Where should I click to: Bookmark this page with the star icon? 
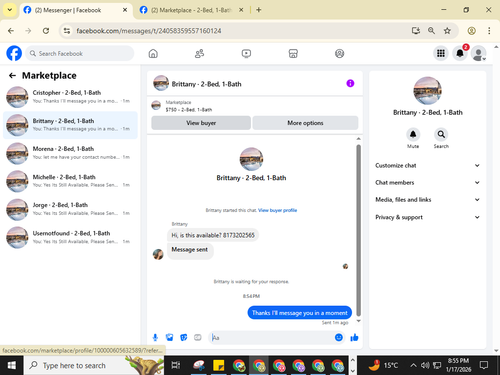(447, 31)
